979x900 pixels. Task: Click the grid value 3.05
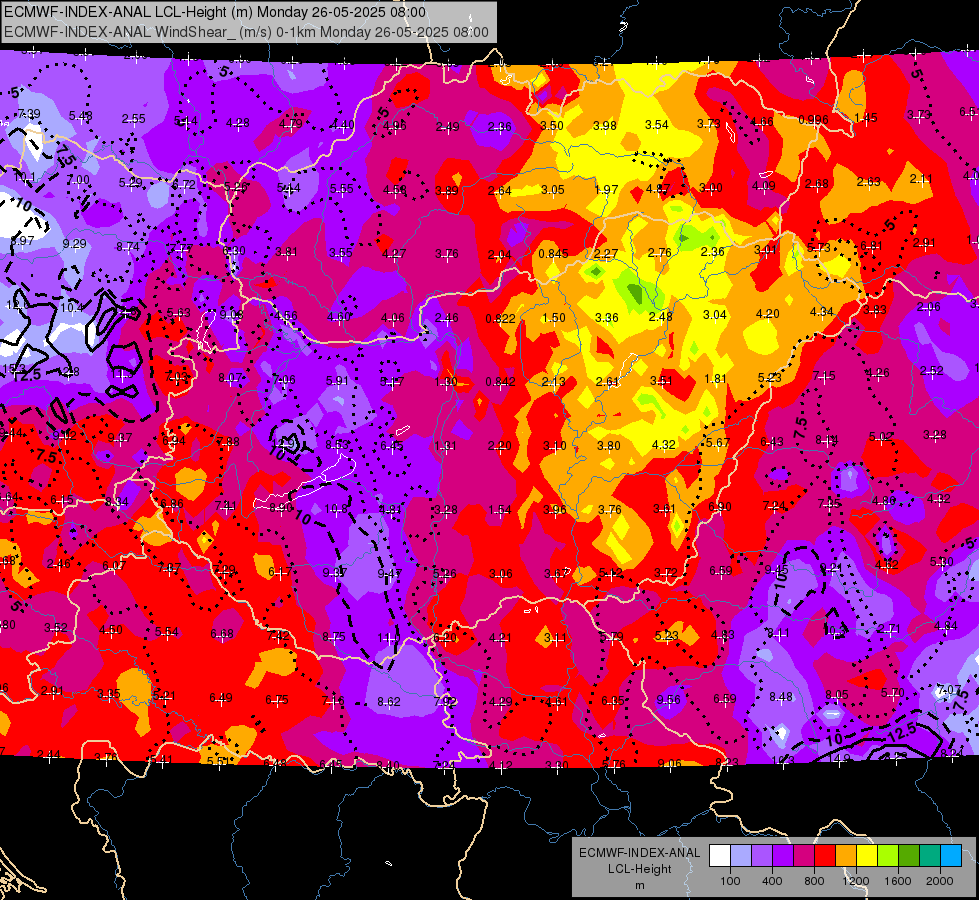pyautogui.click(x=553, y=190)
